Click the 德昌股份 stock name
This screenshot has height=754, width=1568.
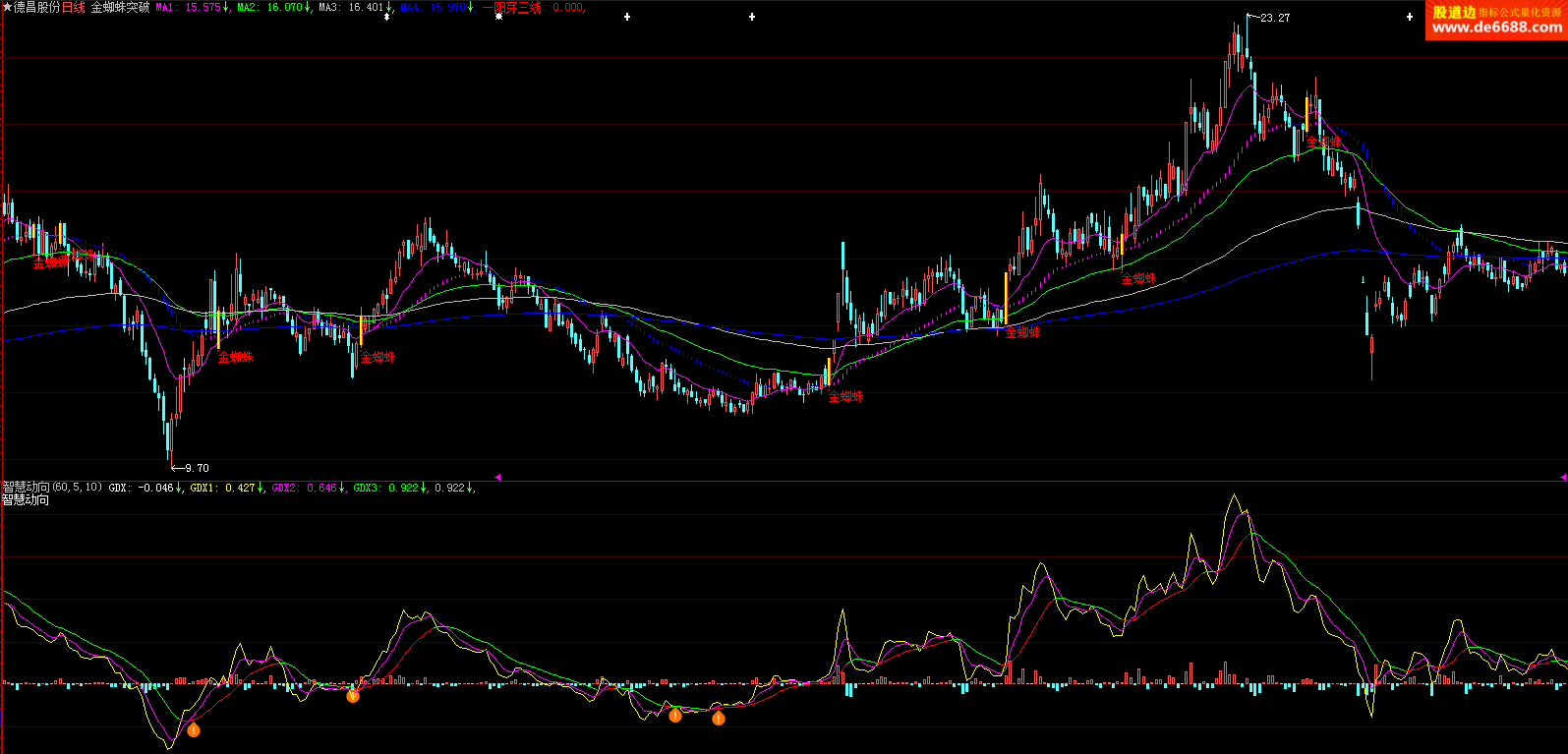(36, 7)
